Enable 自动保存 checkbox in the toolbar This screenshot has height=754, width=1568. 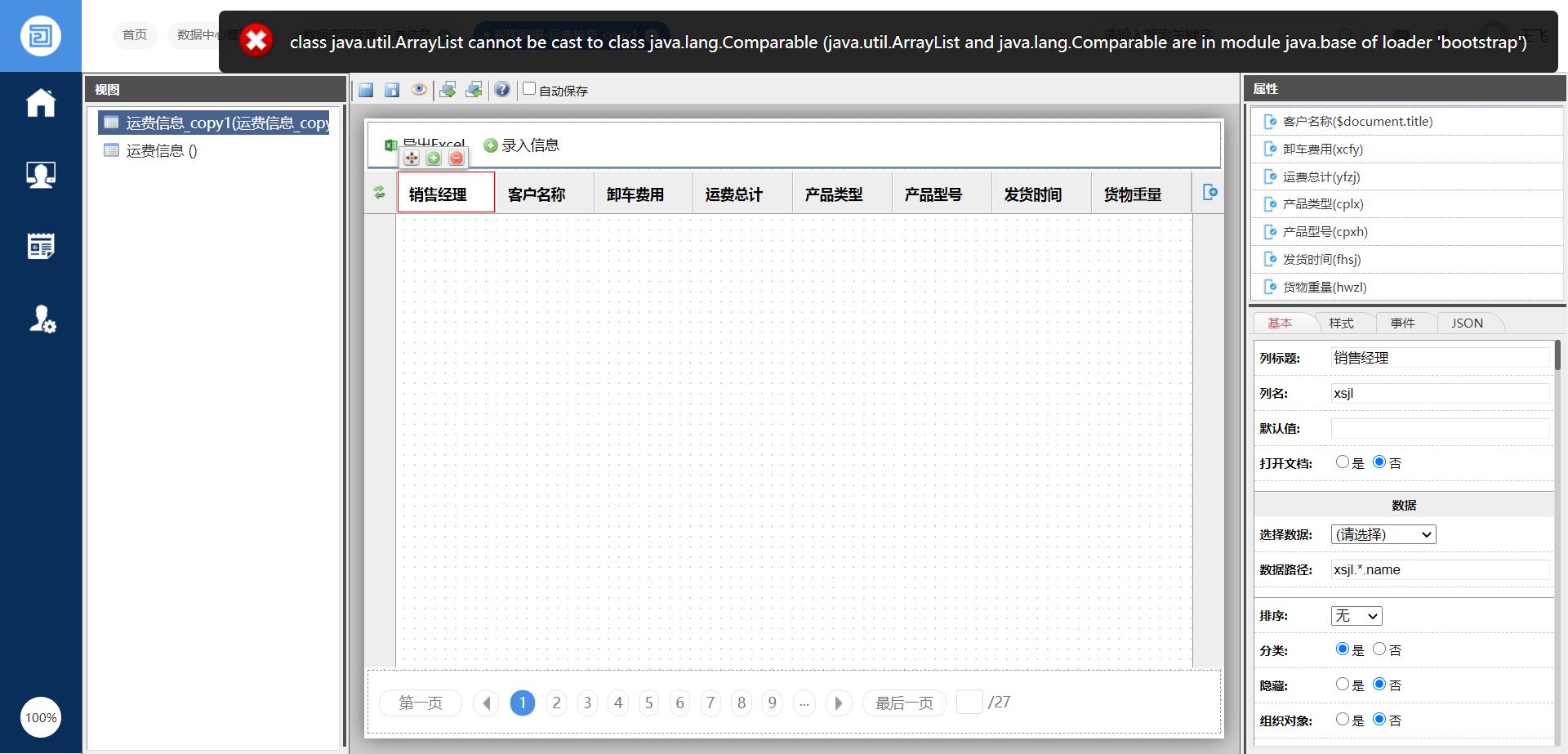pos(528,90)
